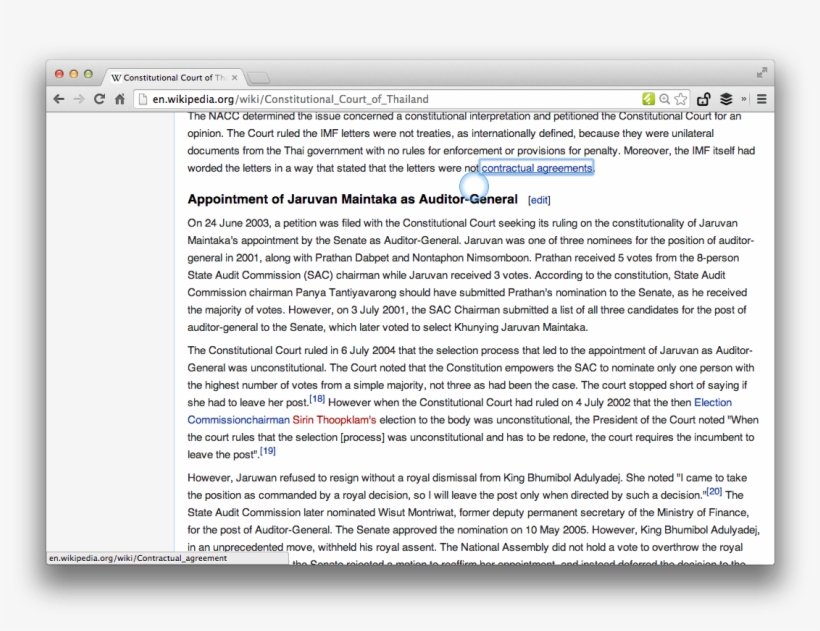The height and width of the screenshot is (631, 820).
Task: Click the text 'Khunying Jaruvan Maintaka'
Action: coord(520,327)
